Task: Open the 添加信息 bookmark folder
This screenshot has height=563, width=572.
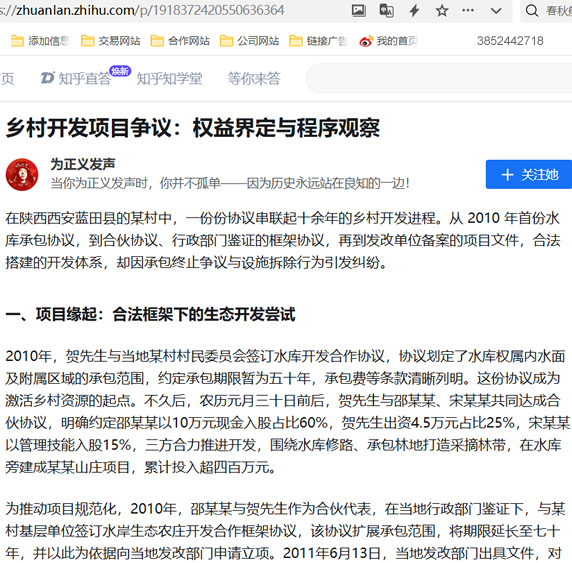Action: click(x=40, y=41)
